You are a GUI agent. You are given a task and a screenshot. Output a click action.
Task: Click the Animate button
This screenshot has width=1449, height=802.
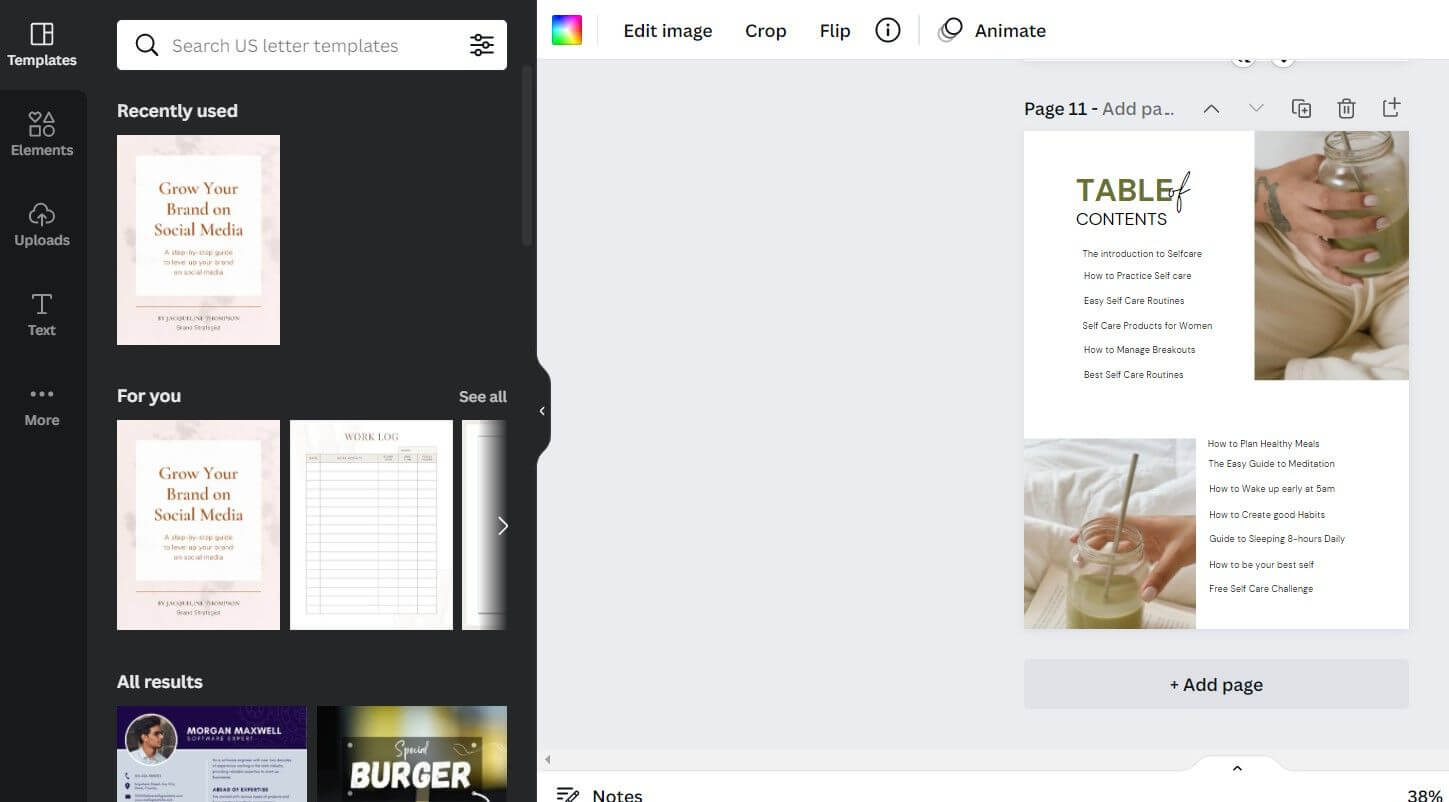[992, 31]
